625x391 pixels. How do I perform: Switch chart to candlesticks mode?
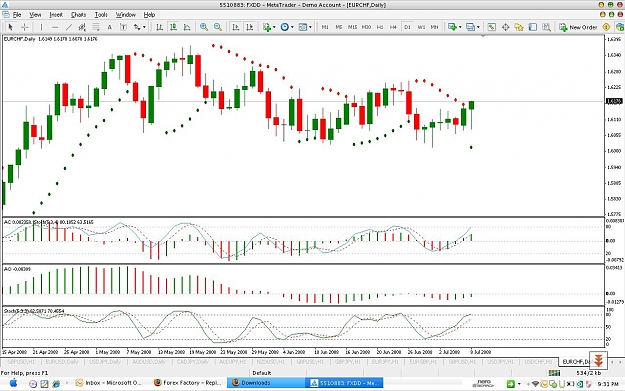[x=173, y=27]
